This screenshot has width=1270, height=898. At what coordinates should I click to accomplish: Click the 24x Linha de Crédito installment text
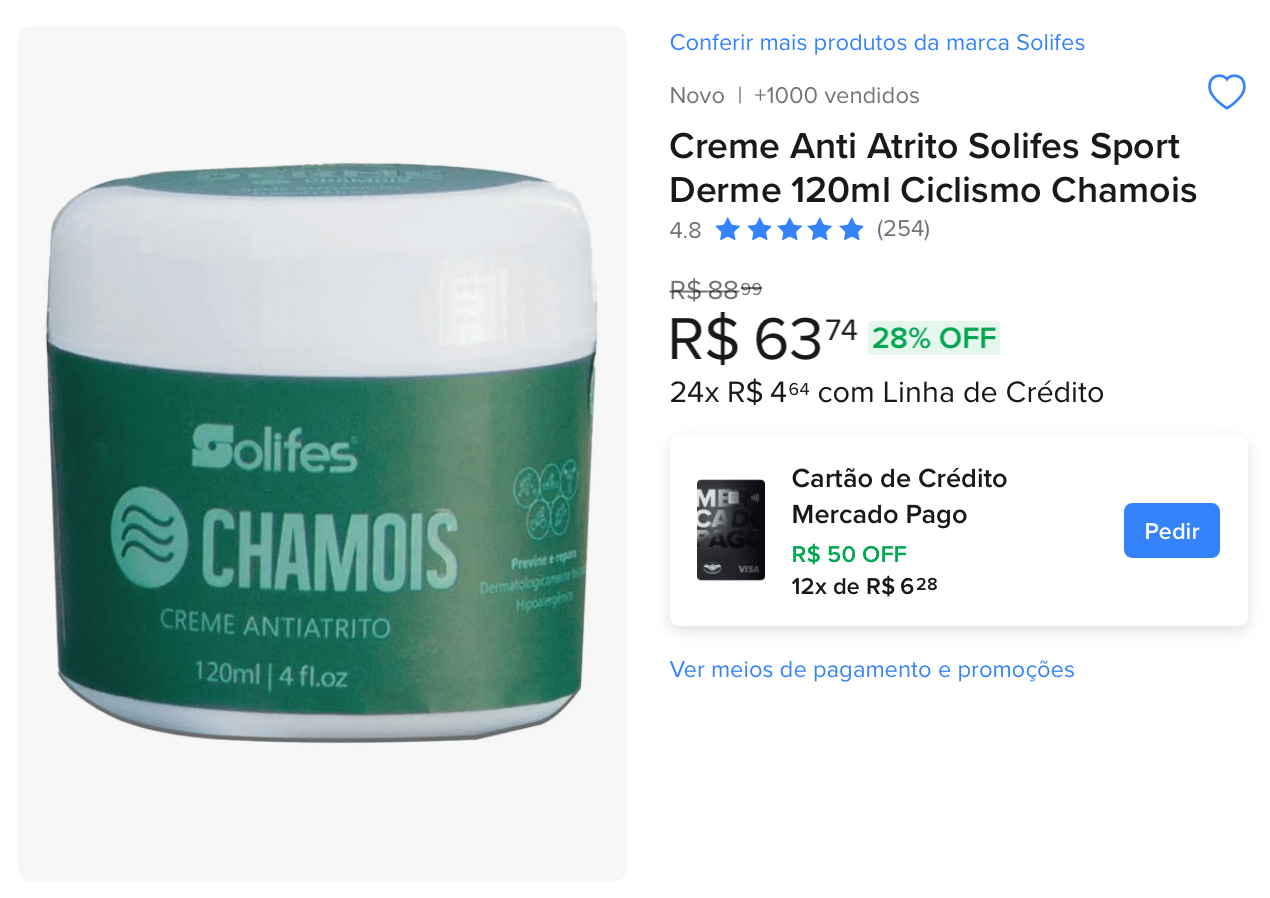click(887, 392)
